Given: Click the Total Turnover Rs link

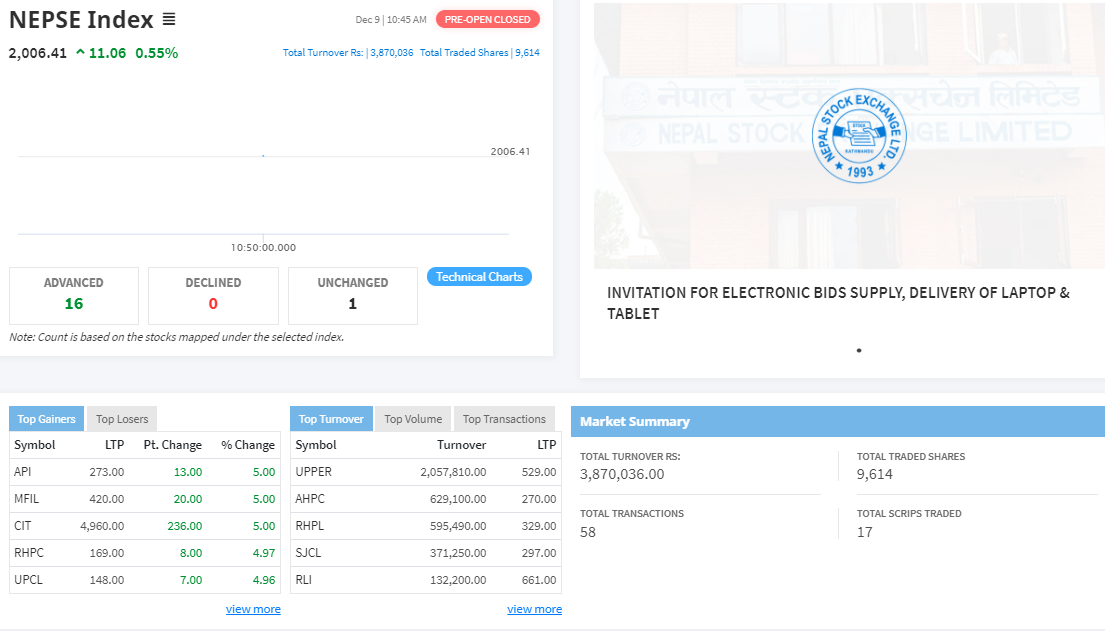Looking at the screenshot, I should click(x=348, y=53).
